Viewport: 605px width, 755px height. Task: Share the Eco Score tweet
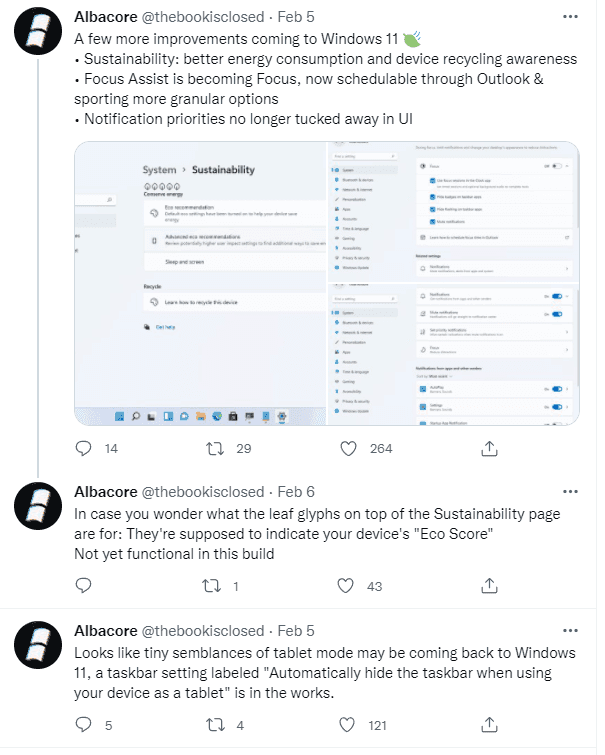489,586
